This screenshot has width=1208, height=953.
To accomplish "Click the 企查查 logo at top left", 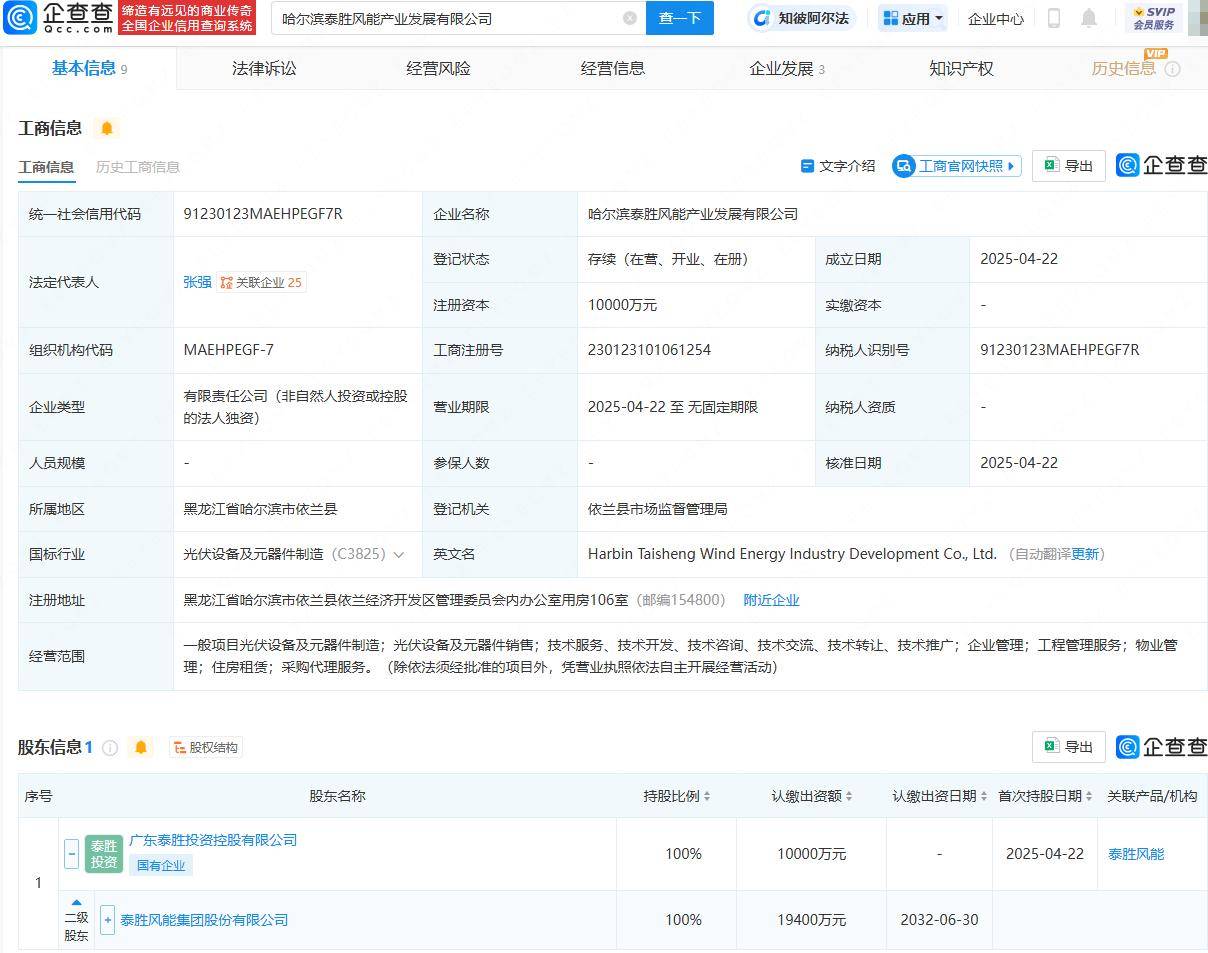I will pyautogui.click(x=59, y=18).
